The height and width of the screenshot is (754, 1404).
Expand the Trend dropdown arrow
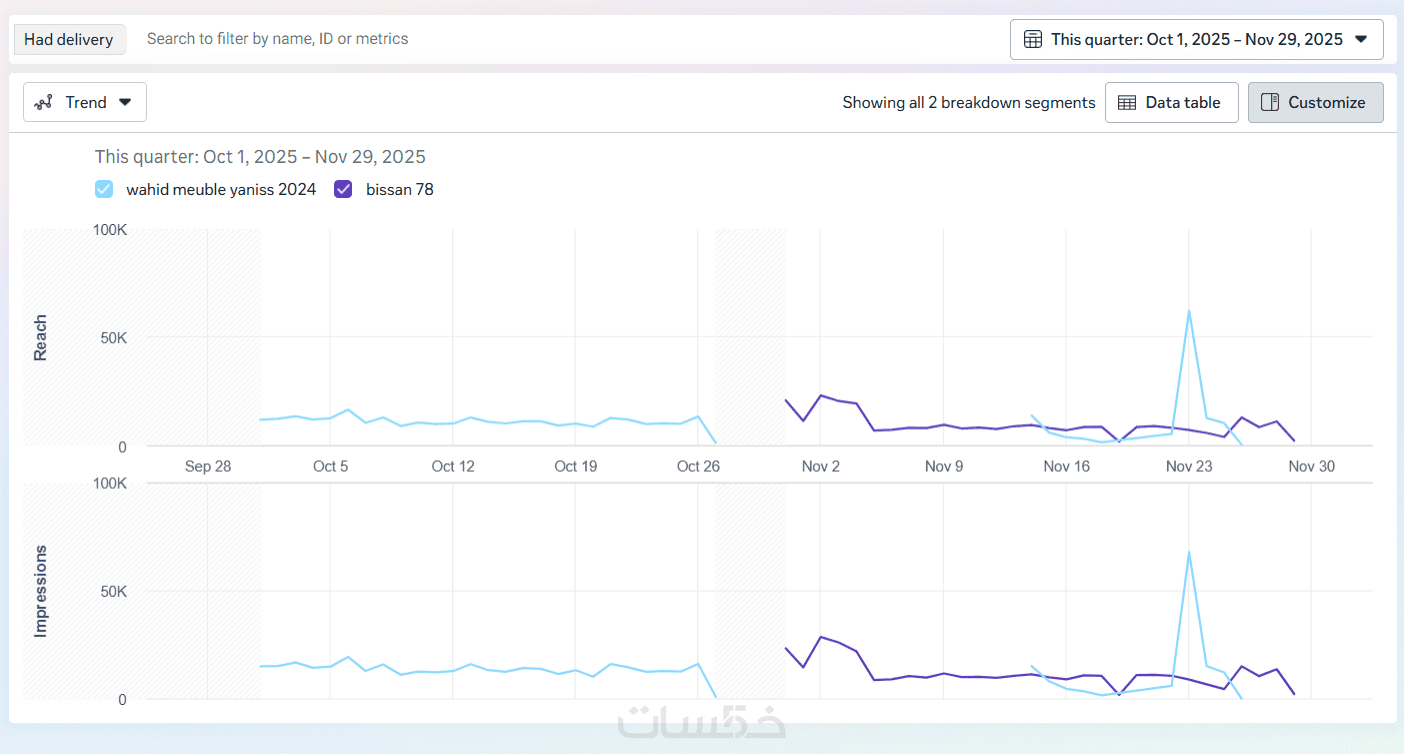(125, 102)
